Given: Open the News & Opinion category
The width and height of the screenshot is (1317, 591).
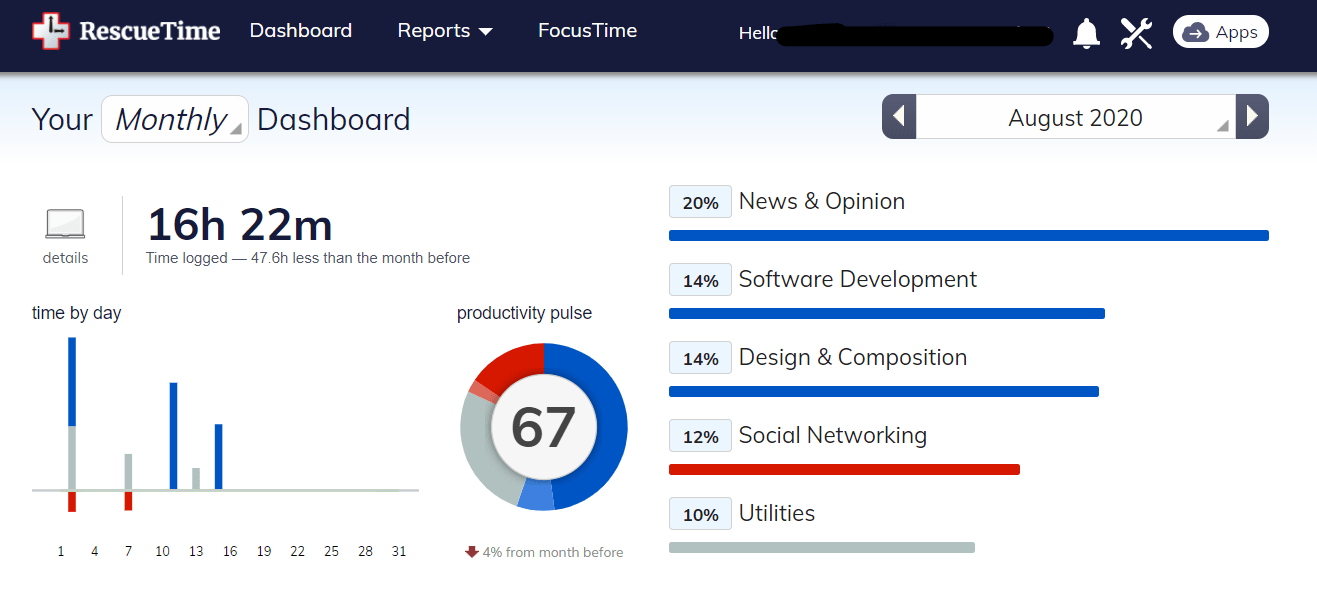Looking at the screenshot, I should coord(822,201).
